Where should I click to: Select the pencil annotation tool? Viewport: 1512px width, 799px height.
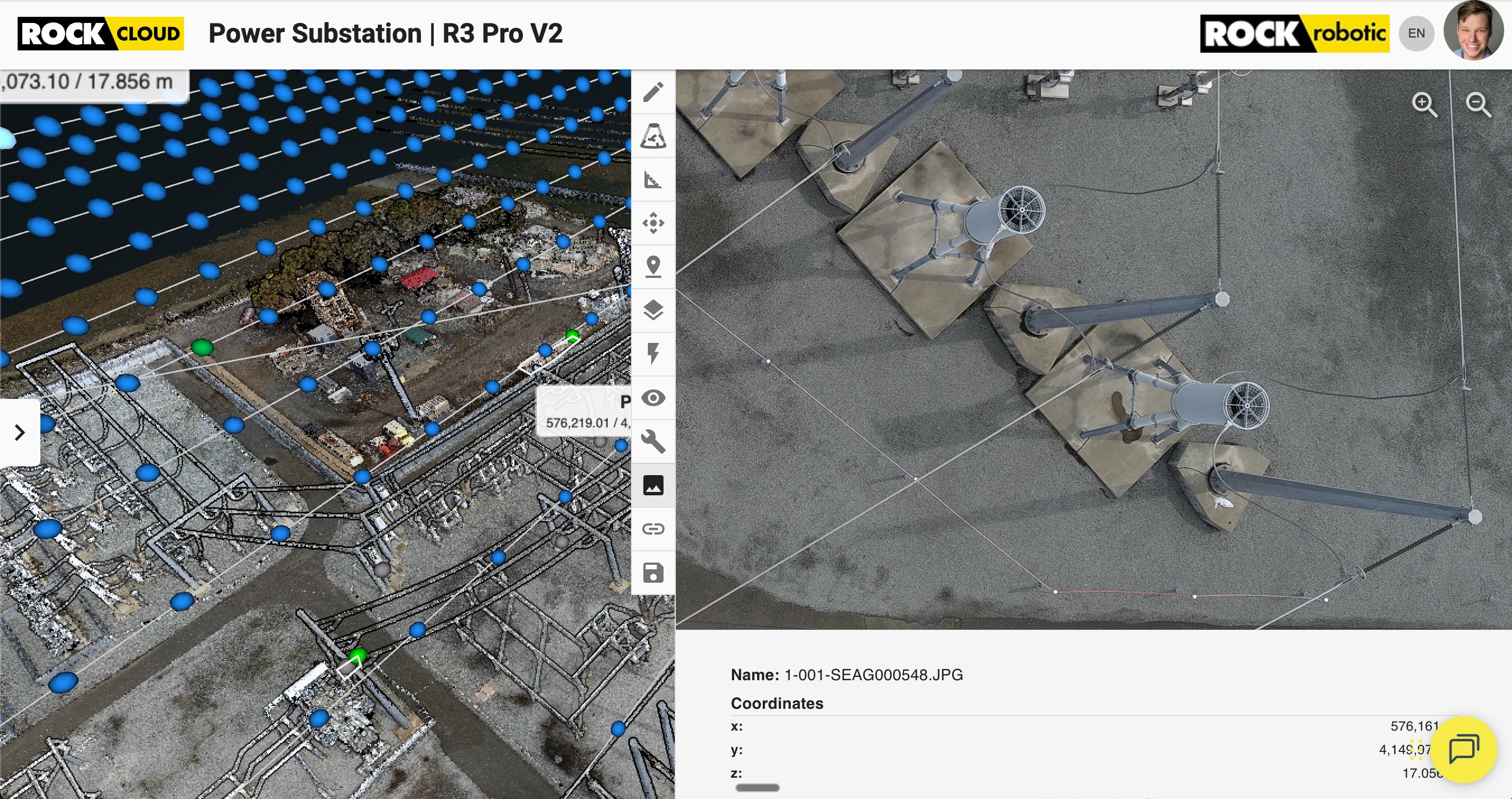point(653,91)
